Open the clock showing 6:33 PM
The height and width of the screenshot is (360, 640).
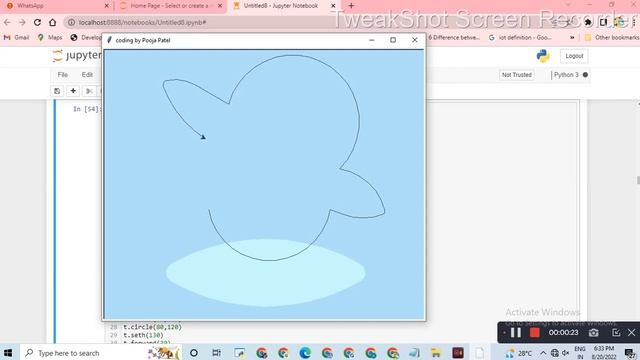(x=604, y=353)
